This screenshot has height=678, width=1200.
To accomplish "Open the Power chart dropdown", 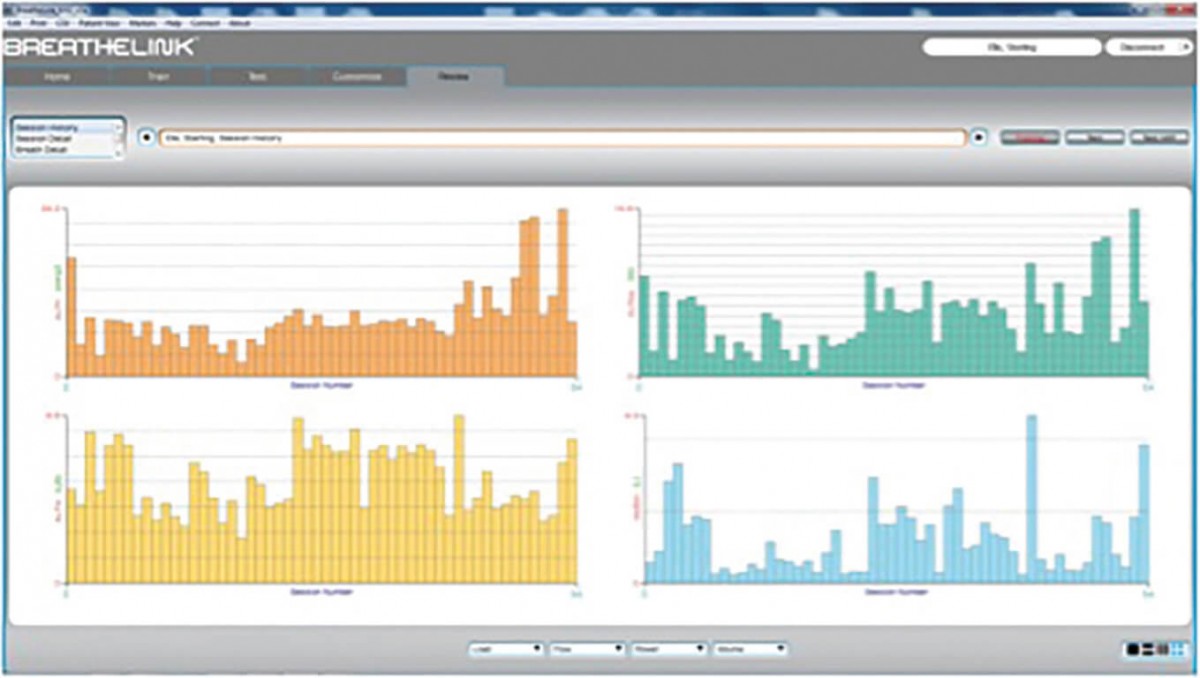I will pyautogui.click(x=669, y=649).
